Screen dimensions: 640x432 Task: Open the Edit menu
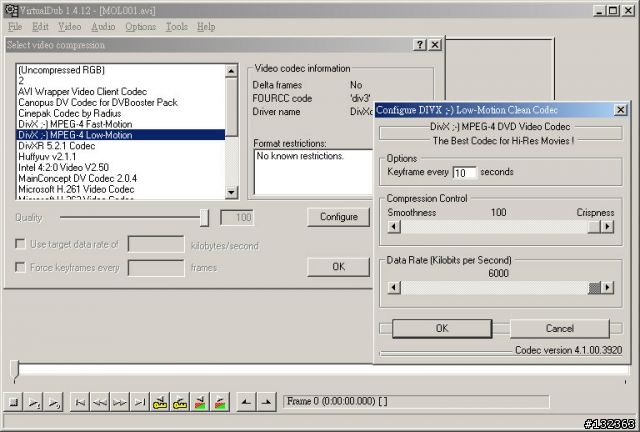click(x=40, y=27)
